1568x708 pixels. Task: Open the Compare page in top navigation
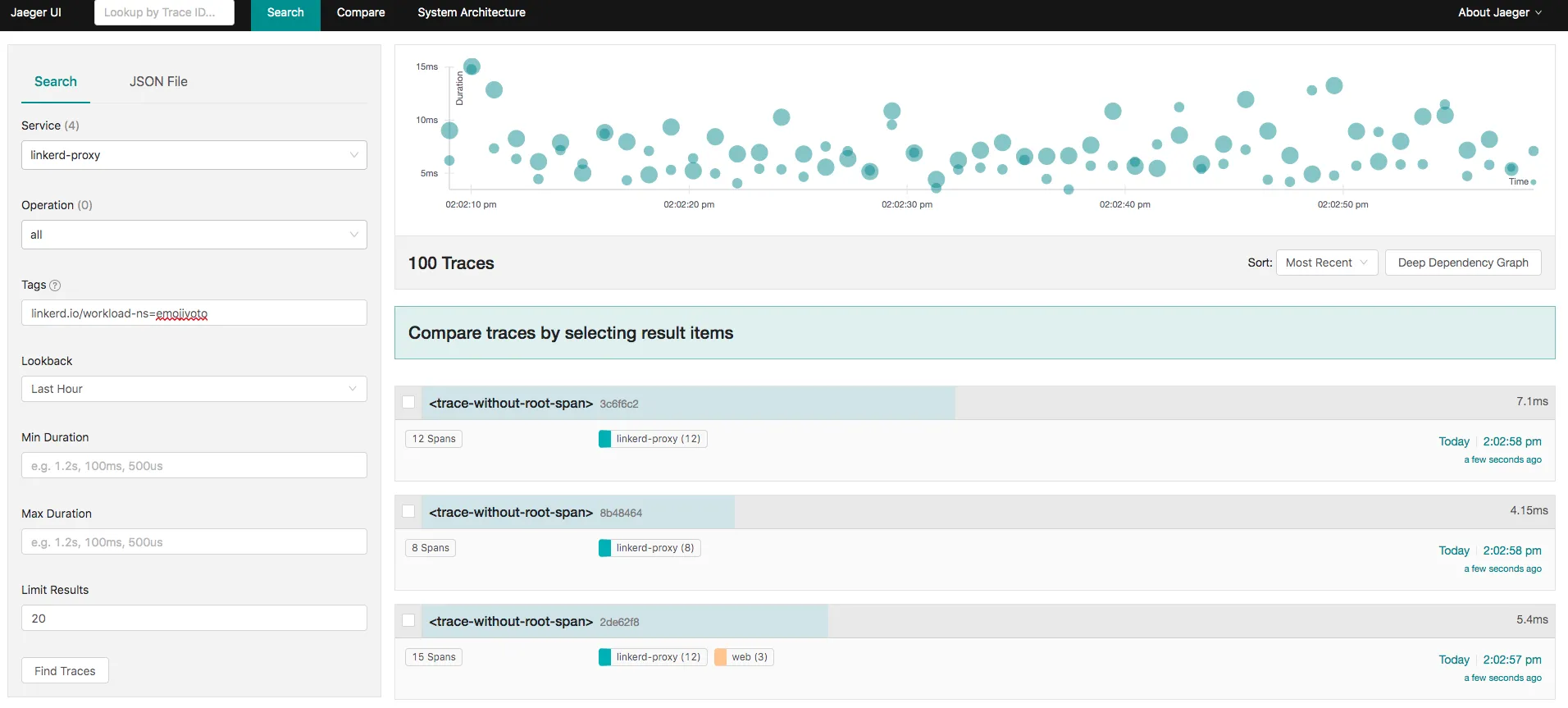(361, 13)
